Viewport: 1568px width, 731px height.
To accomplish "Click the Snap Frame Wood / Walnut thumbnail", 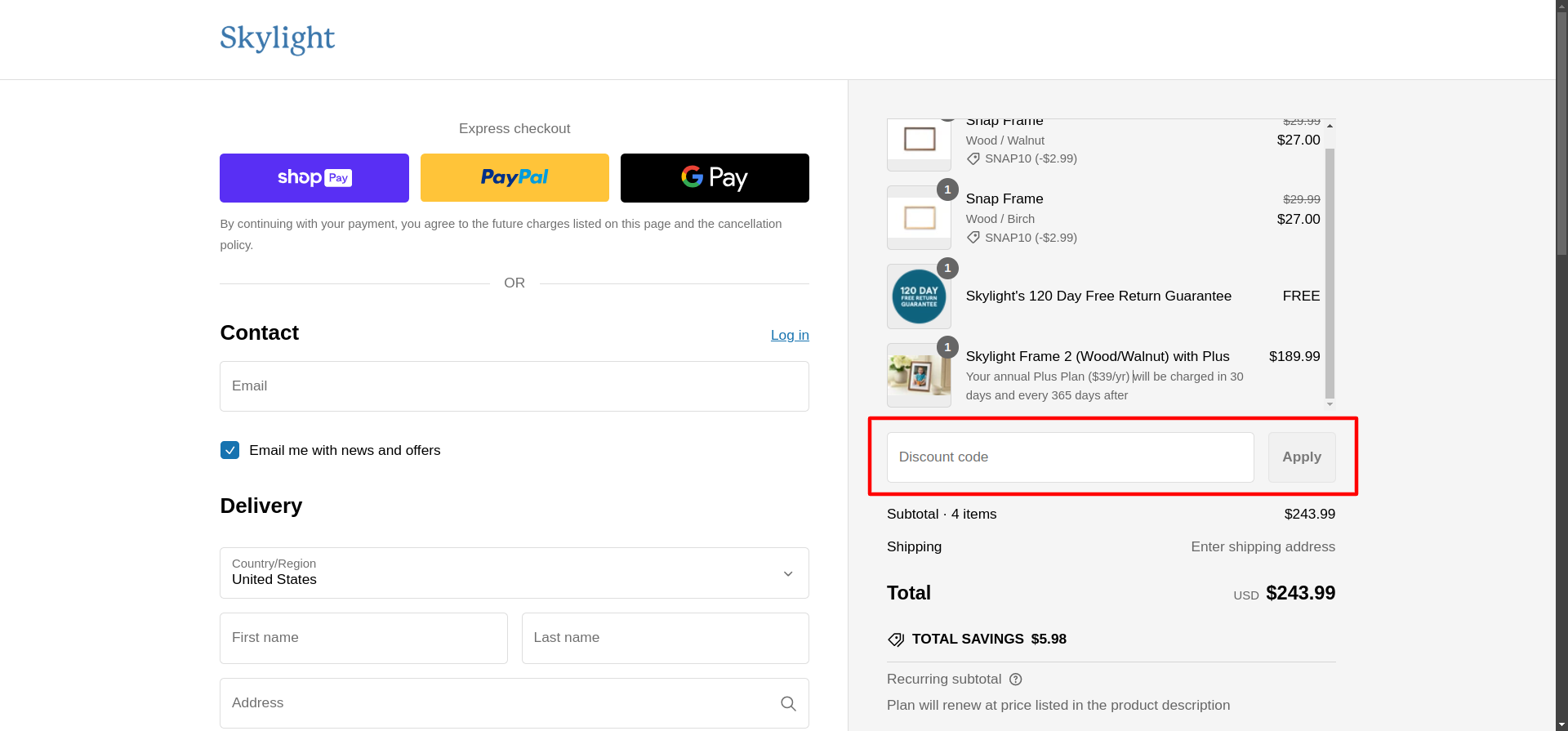I will (x=919, y=145).
